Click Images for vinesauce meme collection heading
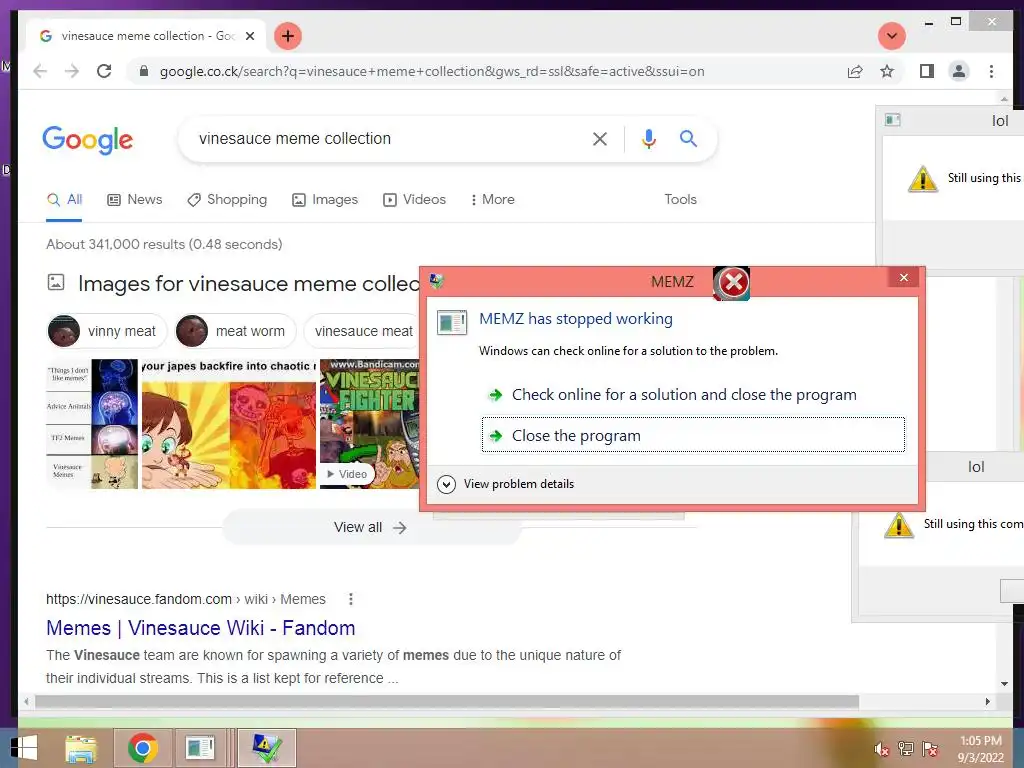The width and height of the screenshot is (1024, 768). (249, 284)
